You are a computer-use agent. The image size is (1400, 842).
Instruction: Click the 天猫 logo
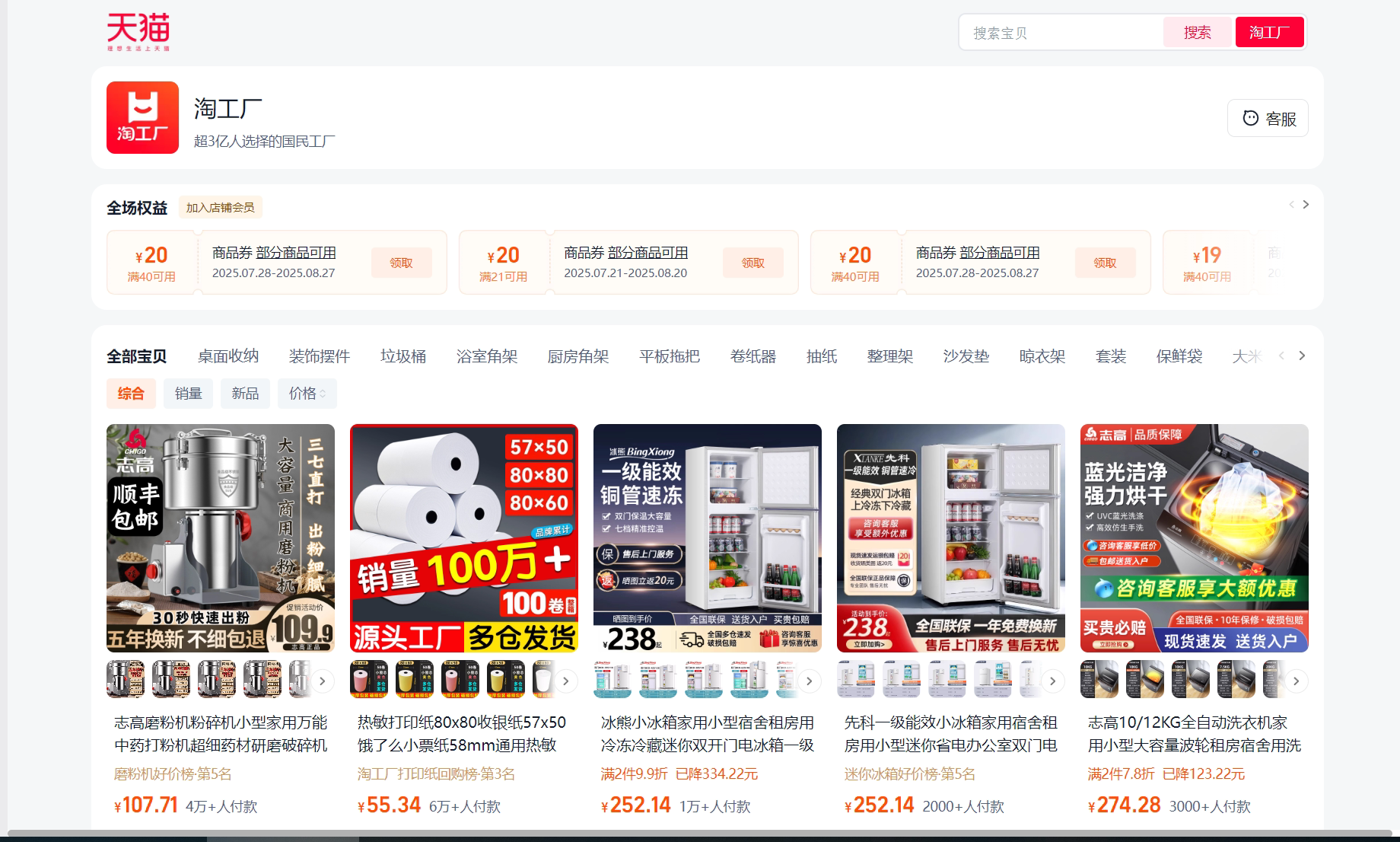click(138, 31)
